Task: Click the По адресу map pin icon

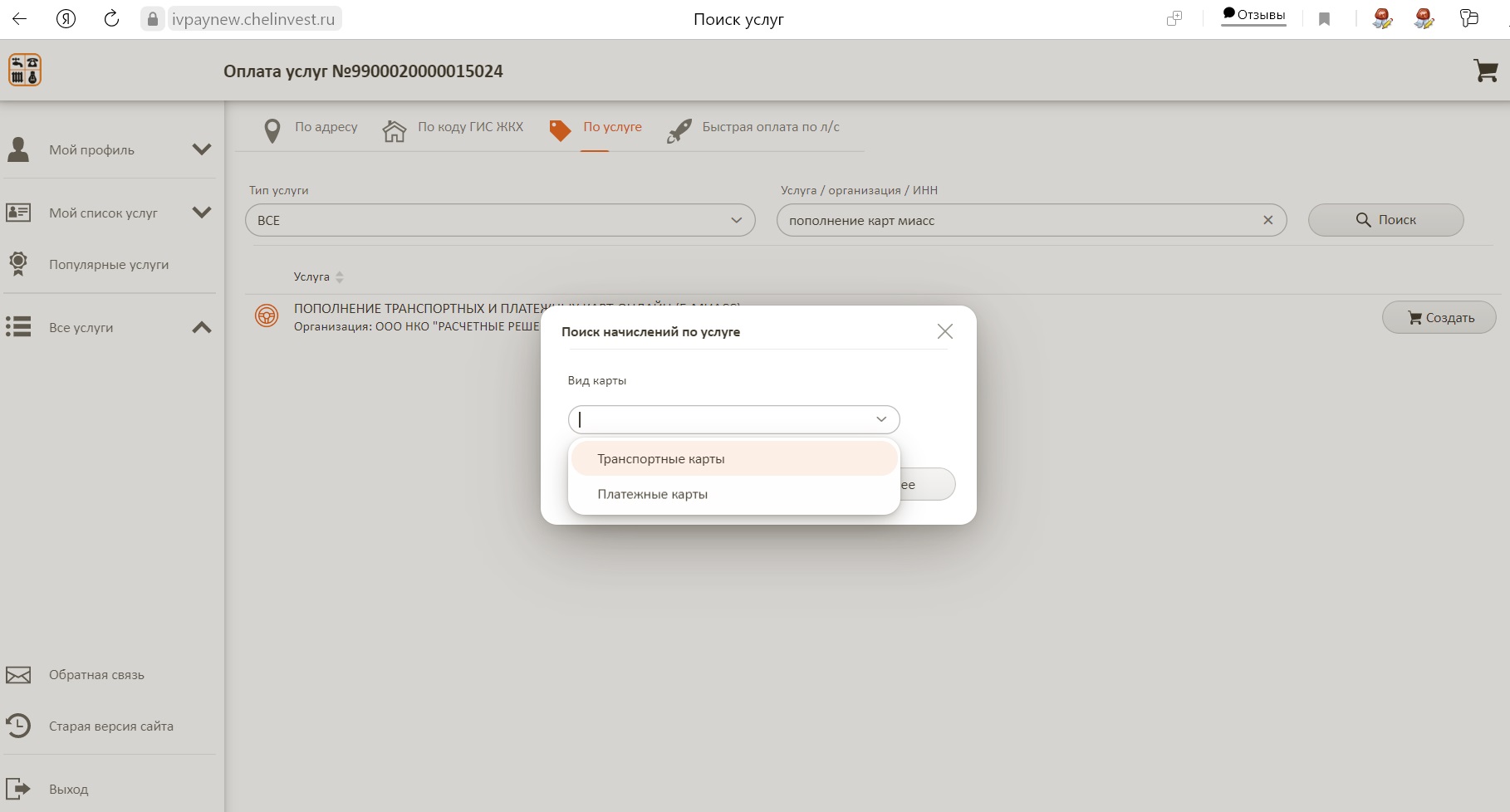Action: pyautogui.click(x=272, y=130)
